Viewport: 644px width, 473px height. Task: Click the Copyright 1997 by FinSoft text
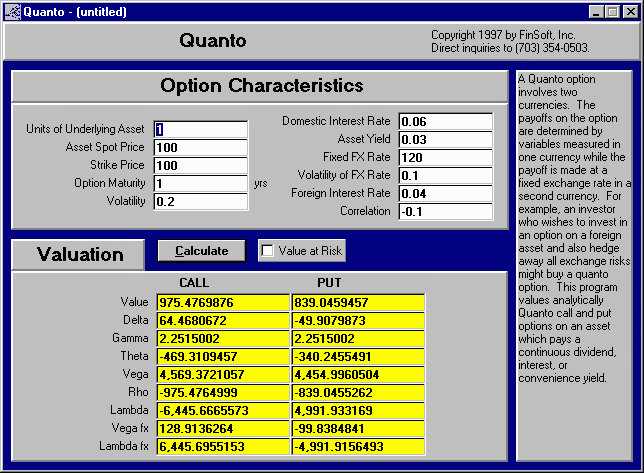click(x=503, y=35)
